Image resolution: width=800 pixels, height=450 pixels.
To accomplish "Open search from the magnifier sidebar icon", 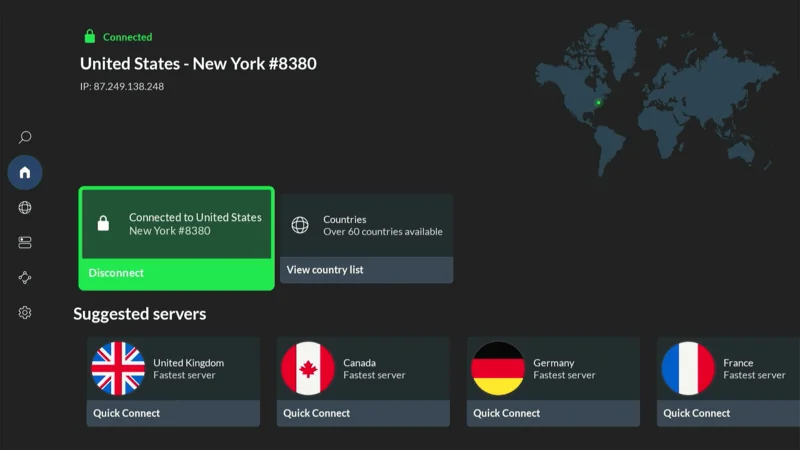I will pos(25,137).
